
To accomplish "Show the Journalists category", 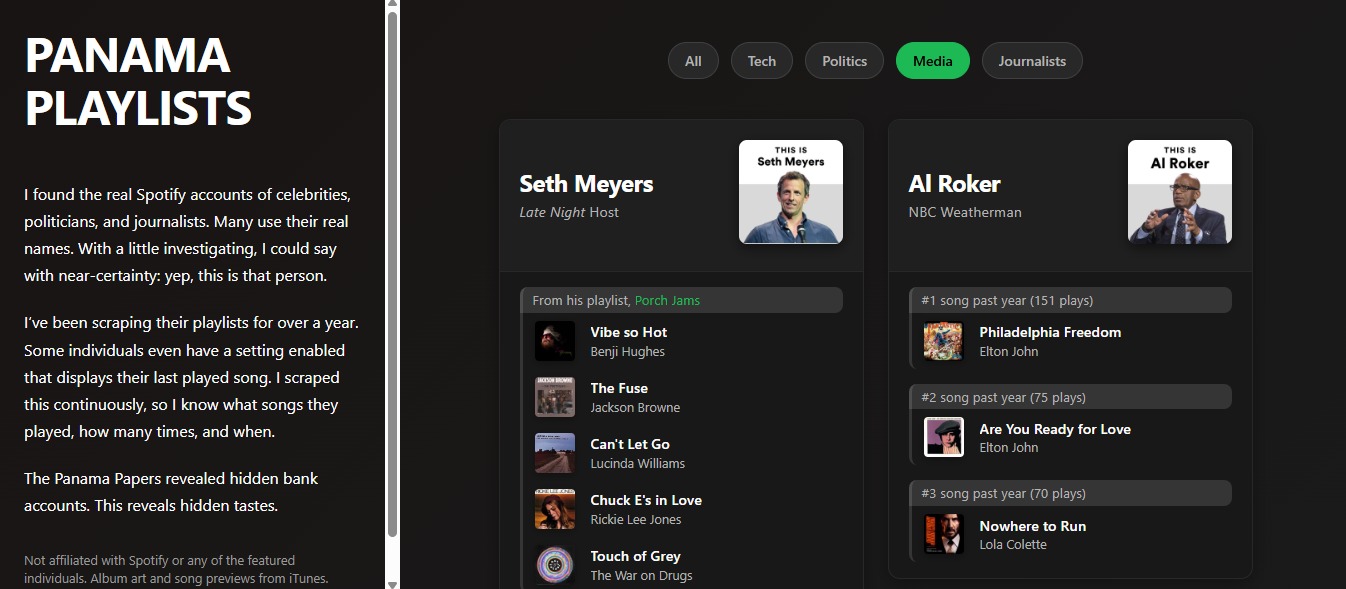I will 1032,61.
